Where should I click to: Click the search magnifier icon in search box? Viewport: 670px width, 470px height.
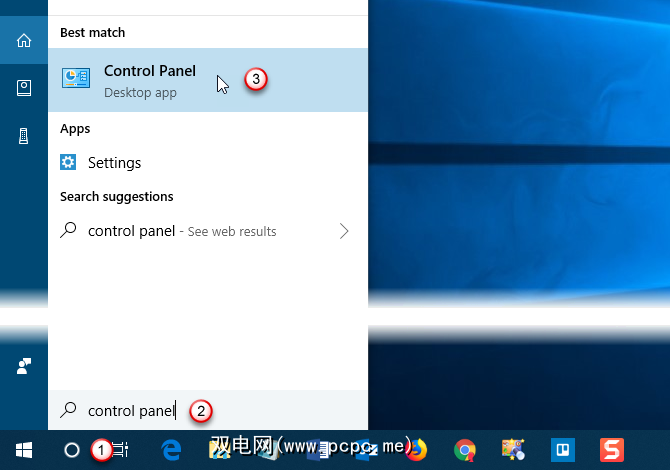68,410
